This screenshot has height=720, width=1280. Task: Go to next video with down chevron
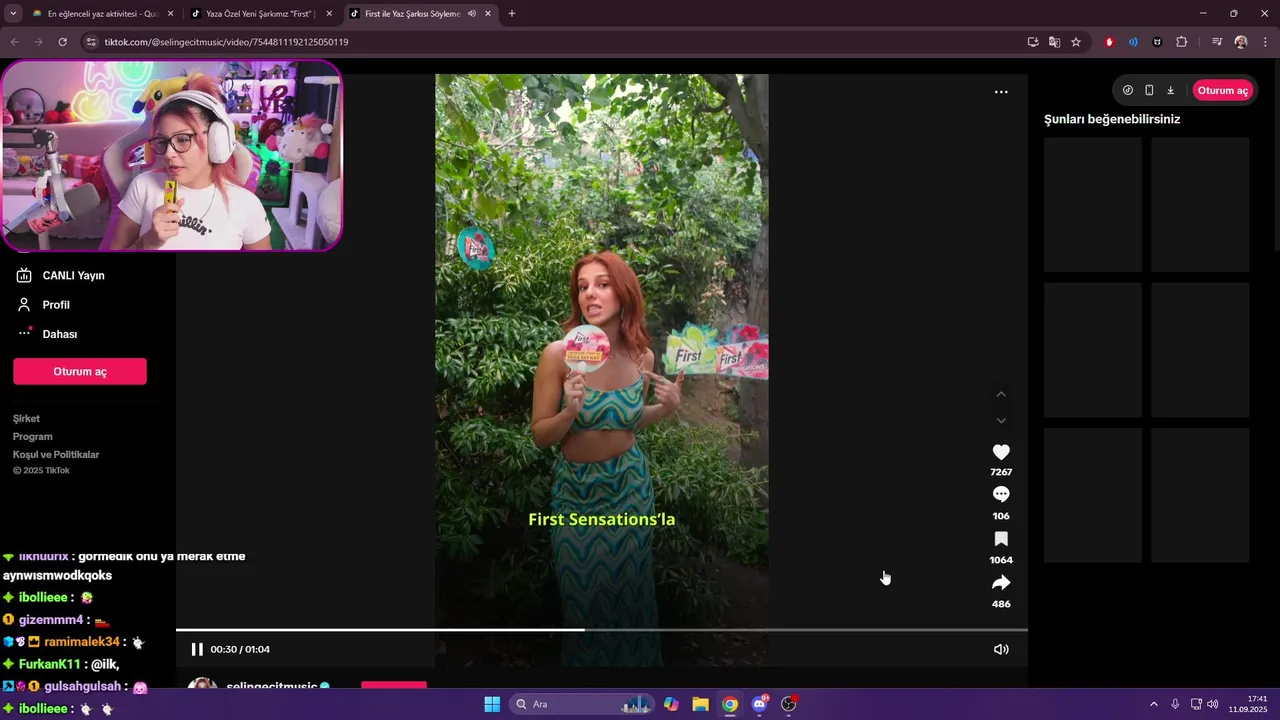1001,420
